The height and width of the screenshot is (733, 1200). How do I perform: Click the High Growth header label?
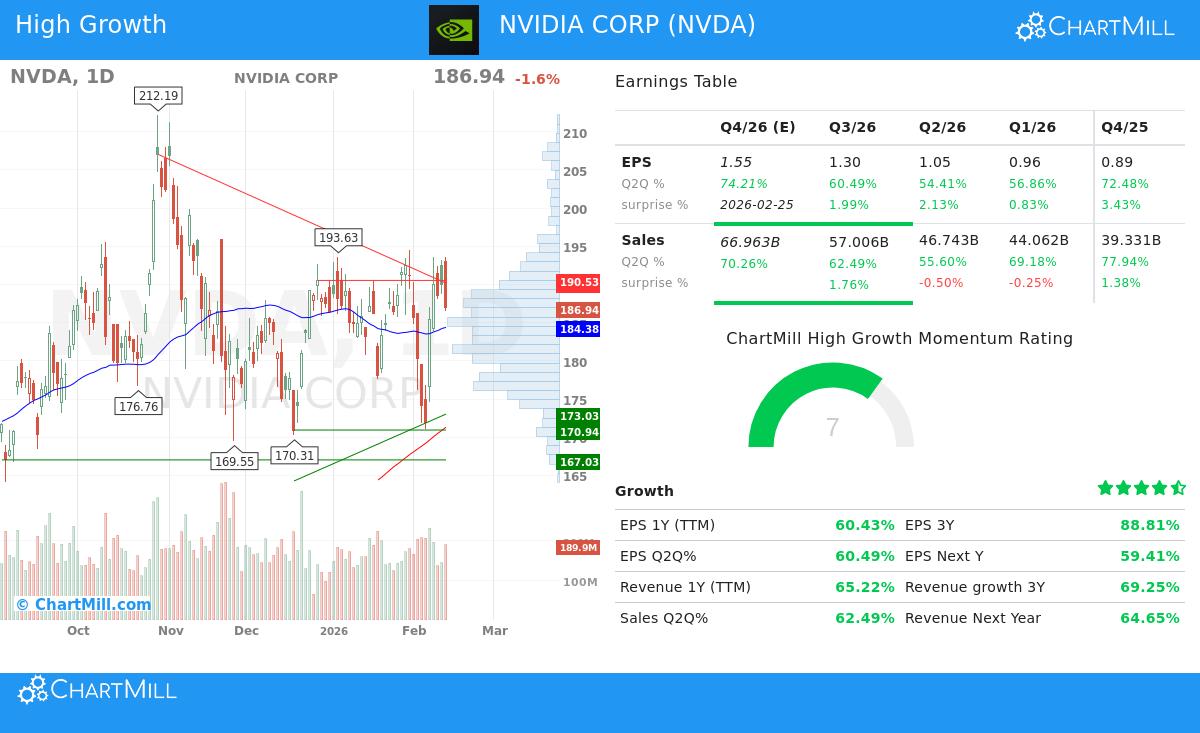[91, 24]
